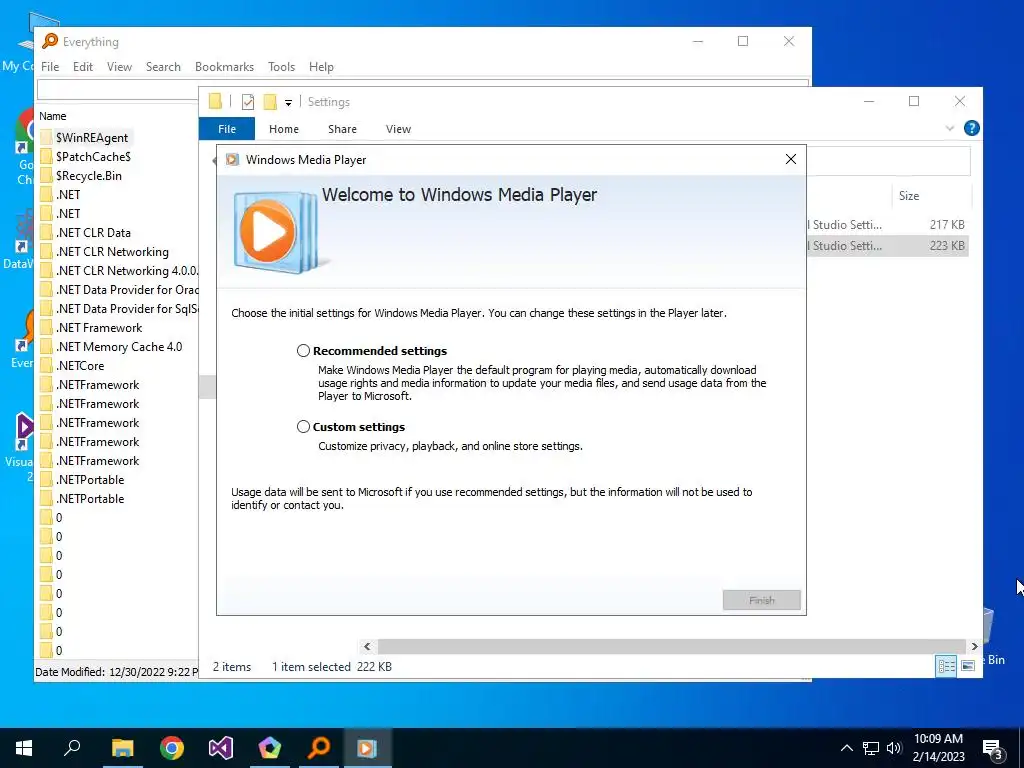Viewport: 1024px width, 768px height.
Task: Minimize the Settings explorer window
Action: 869,101
